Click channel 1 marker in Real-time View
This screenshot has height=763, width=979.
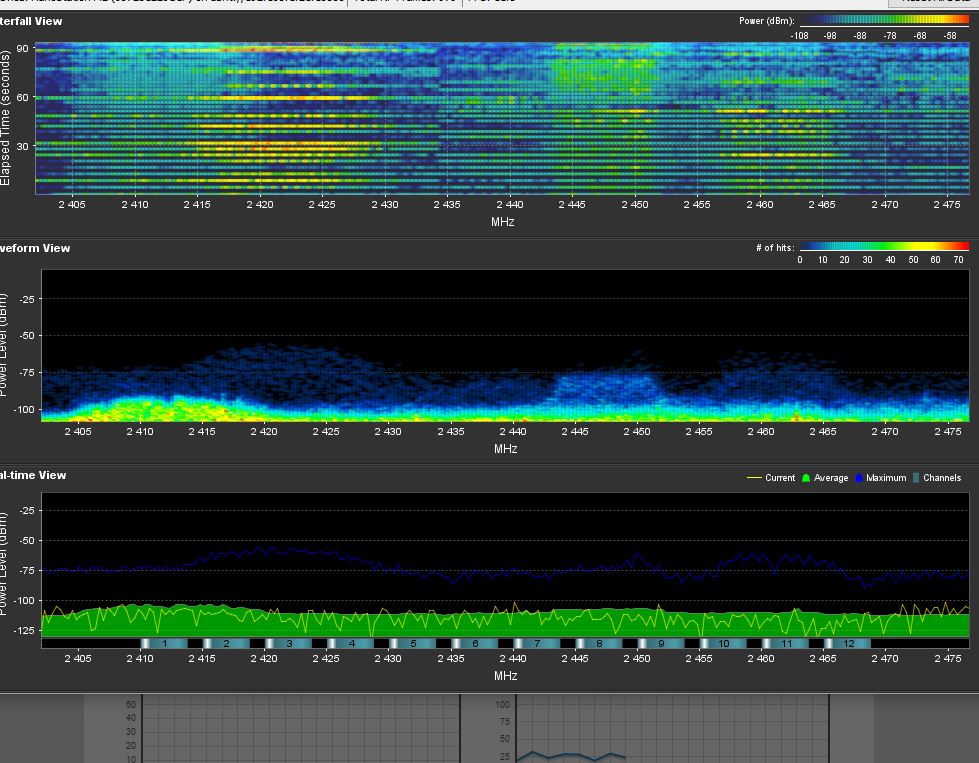(165, 644)
